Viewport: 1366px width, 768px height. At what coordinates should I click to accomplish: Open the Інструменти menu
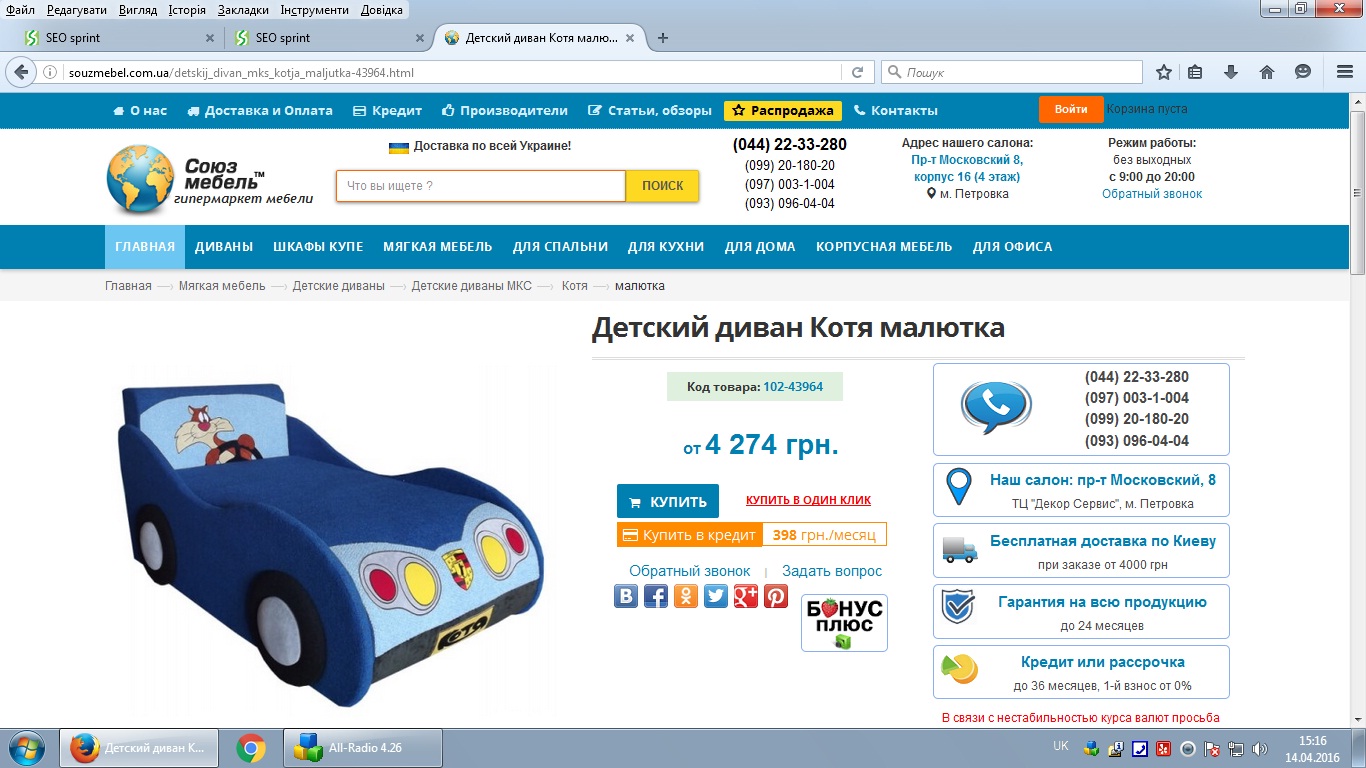coord(315,10)
